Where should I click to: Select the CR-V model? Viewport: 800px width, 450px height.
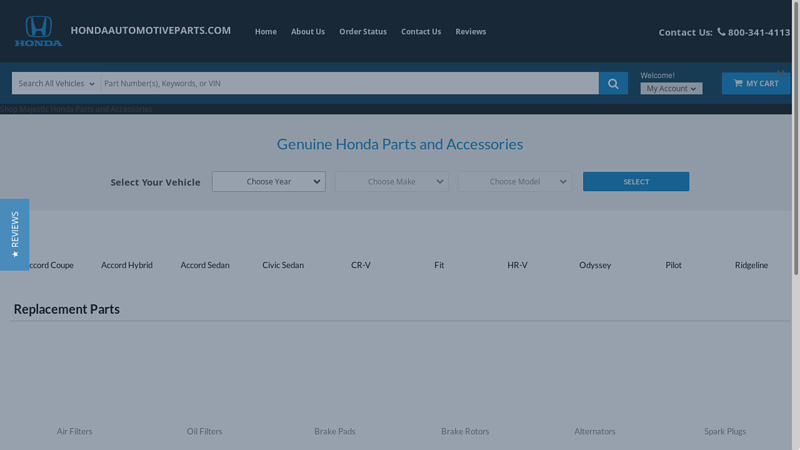coord(361,265)
